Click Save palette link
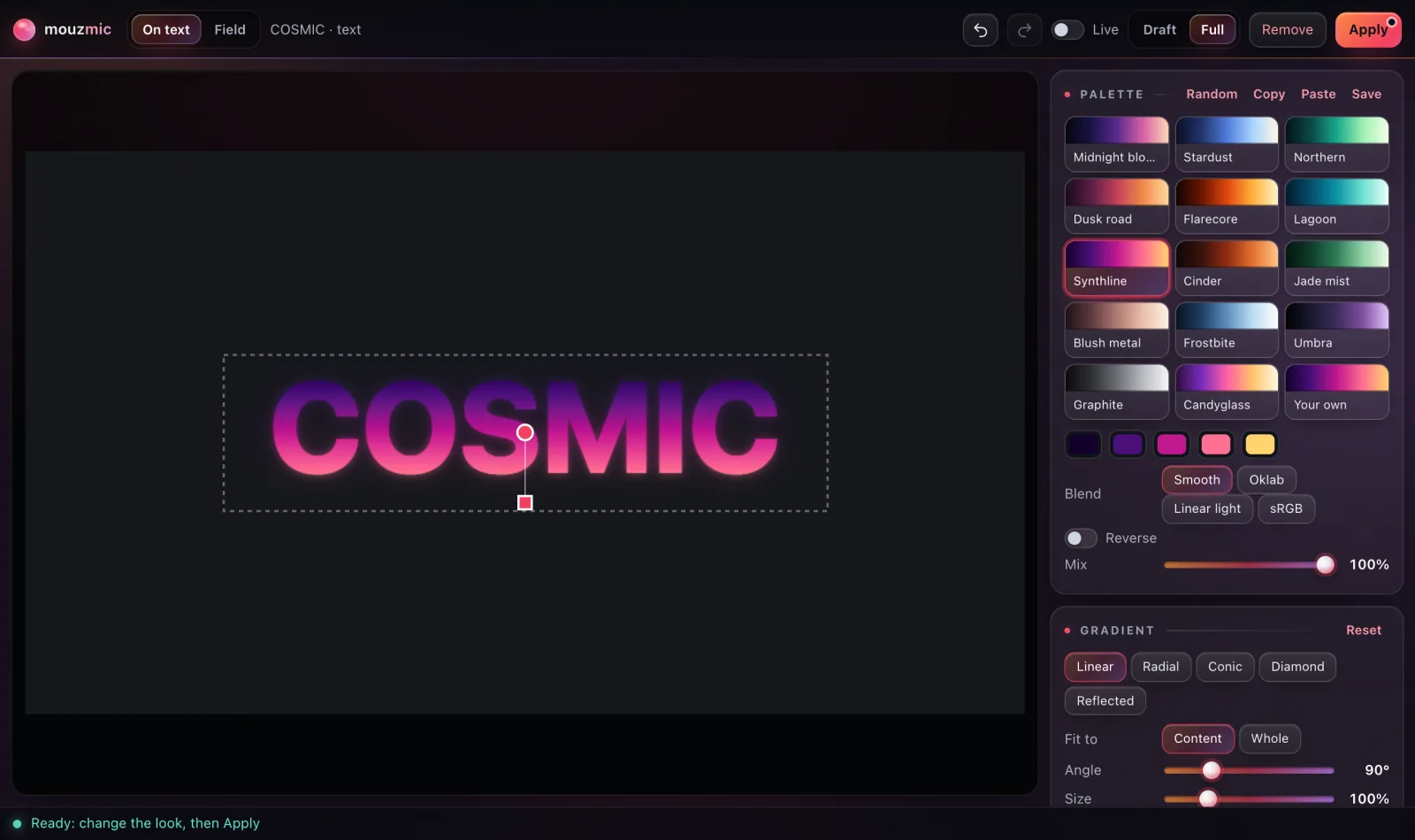 [1366, 94]
